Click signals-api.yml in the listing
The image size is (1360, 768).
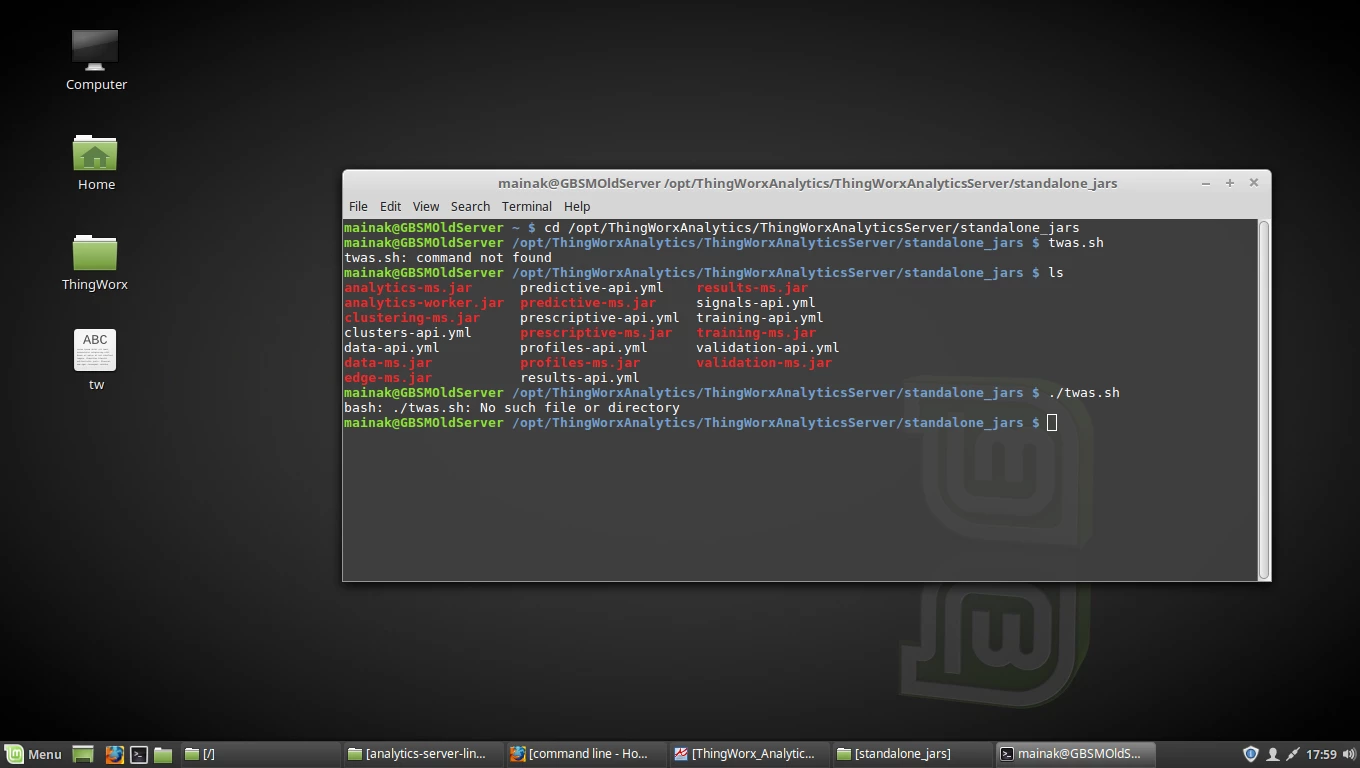pyautogui.click(x=756, y=303)
